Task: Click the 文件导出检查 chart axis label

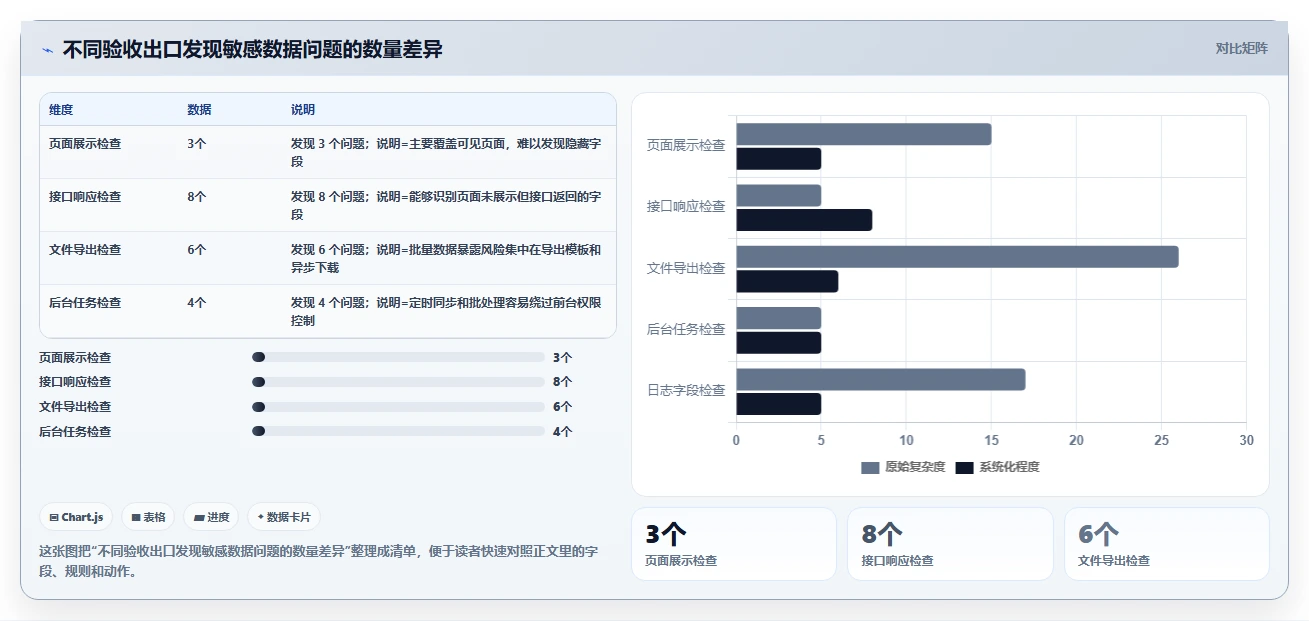Action: click(686, 268)
